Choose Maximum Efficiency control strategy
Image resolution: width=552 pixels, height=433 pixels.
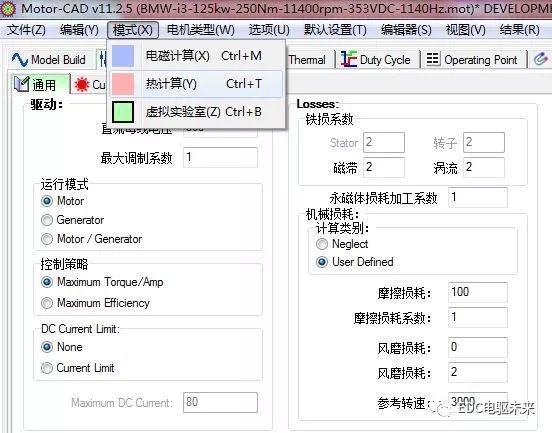click(x=46, y=303)
